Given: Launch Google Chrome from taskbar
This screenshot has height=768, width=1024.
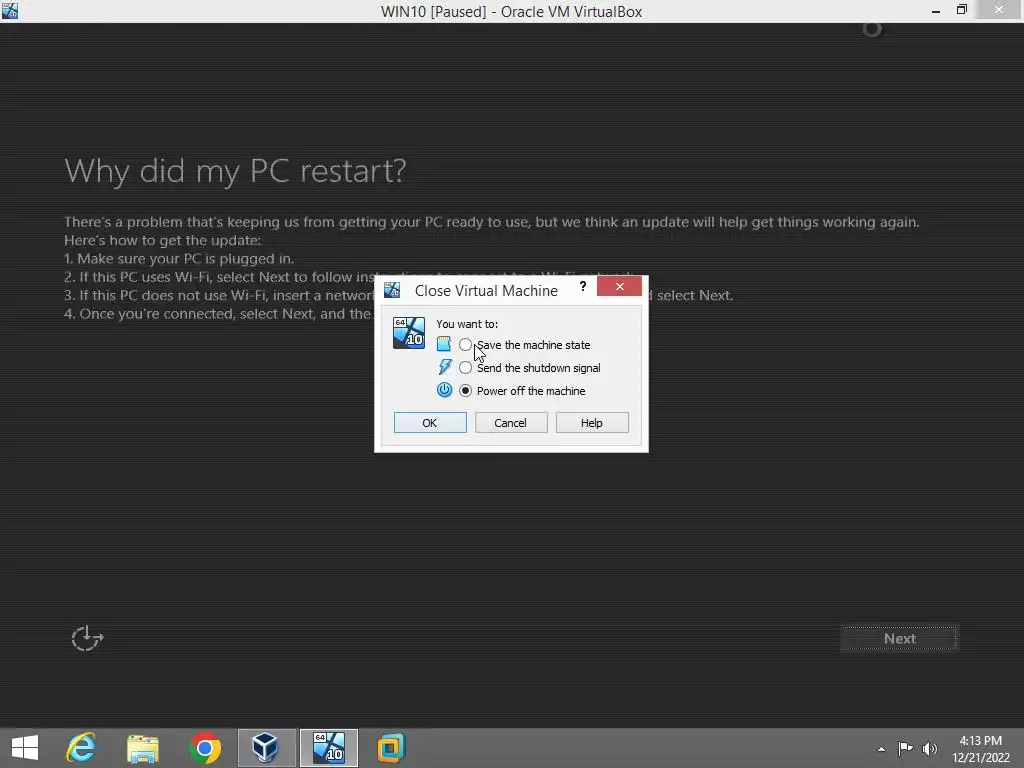Looking at the screenshot, I should (x=204, y=748).
